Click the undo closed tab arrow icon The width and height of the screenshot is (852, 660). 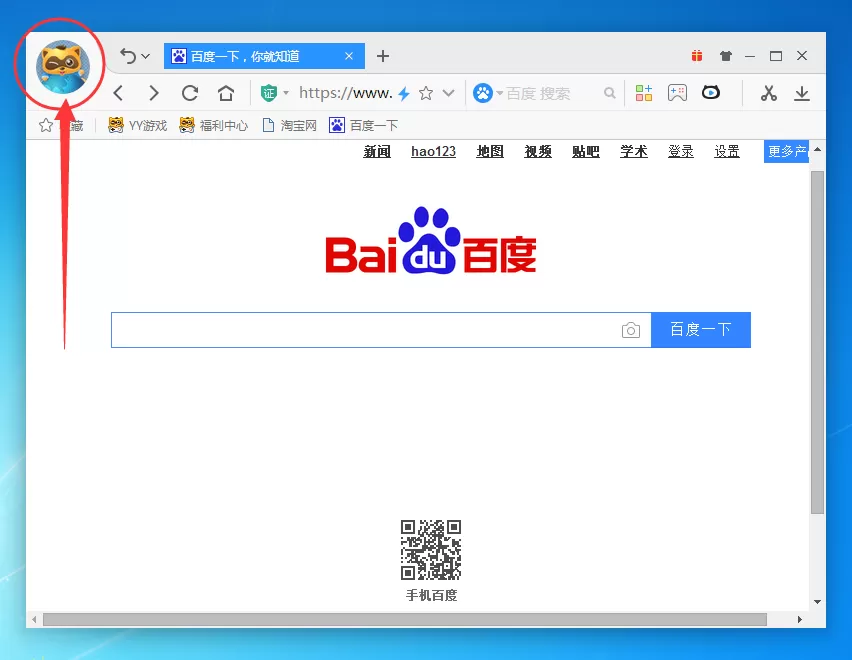coord(128,56)
